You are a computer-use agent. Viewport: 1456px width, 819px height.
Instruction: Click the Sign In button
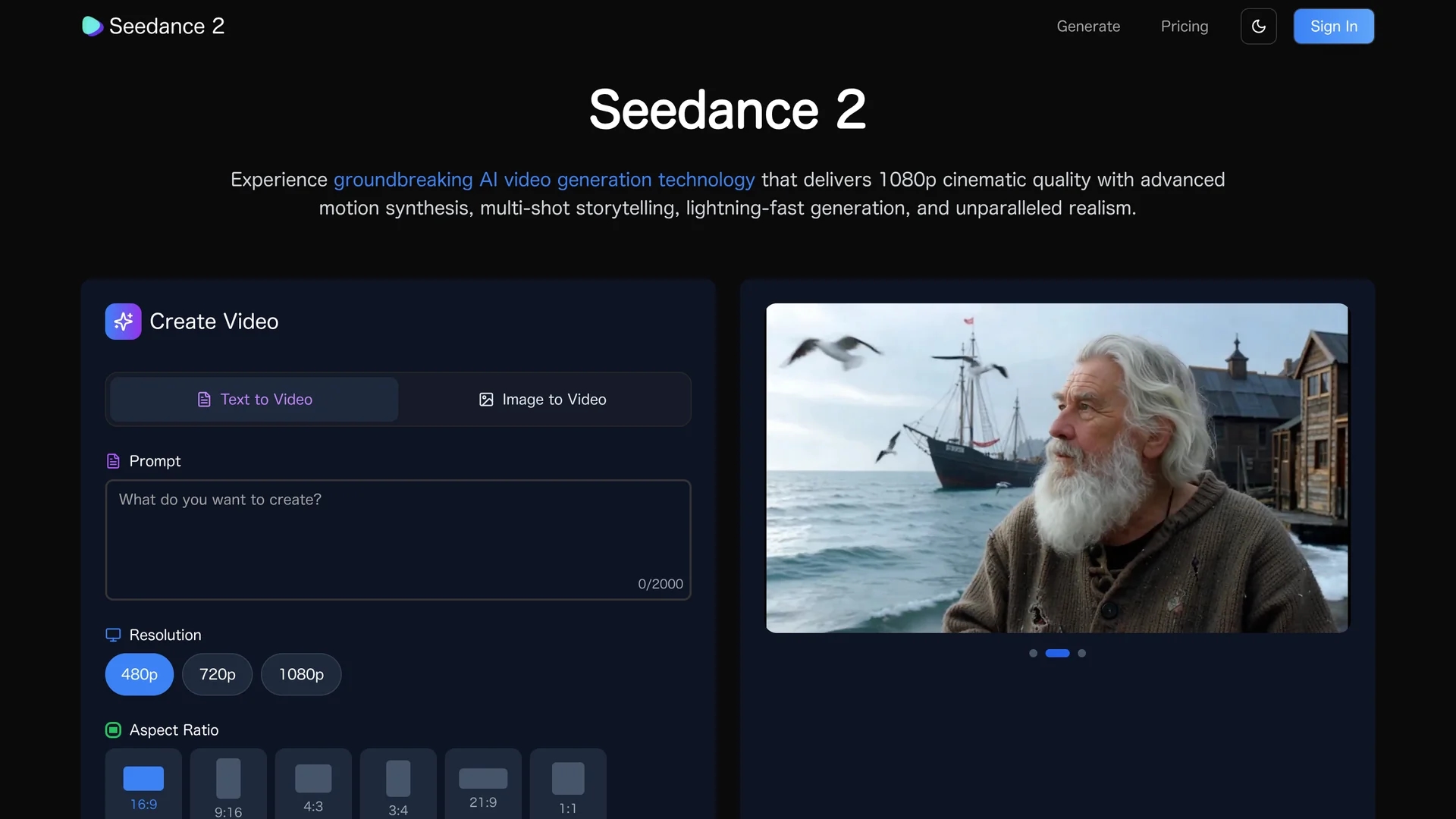tap(1334, 27)
